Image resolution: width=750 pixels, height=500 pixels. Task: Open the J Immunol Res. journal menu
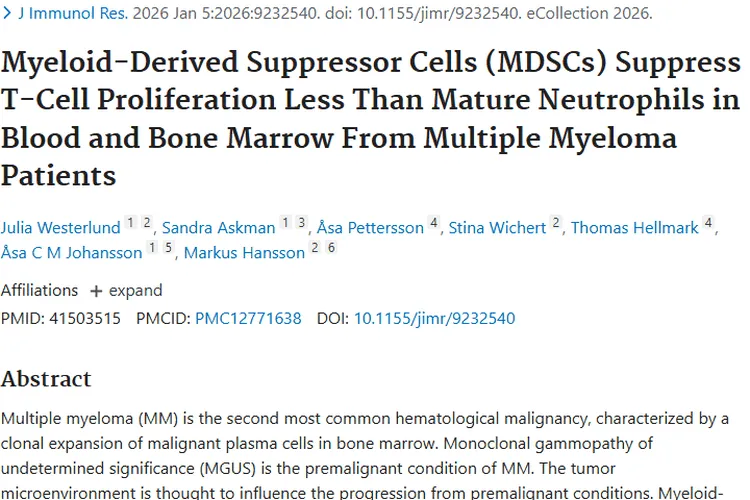(x=60, y=14)
